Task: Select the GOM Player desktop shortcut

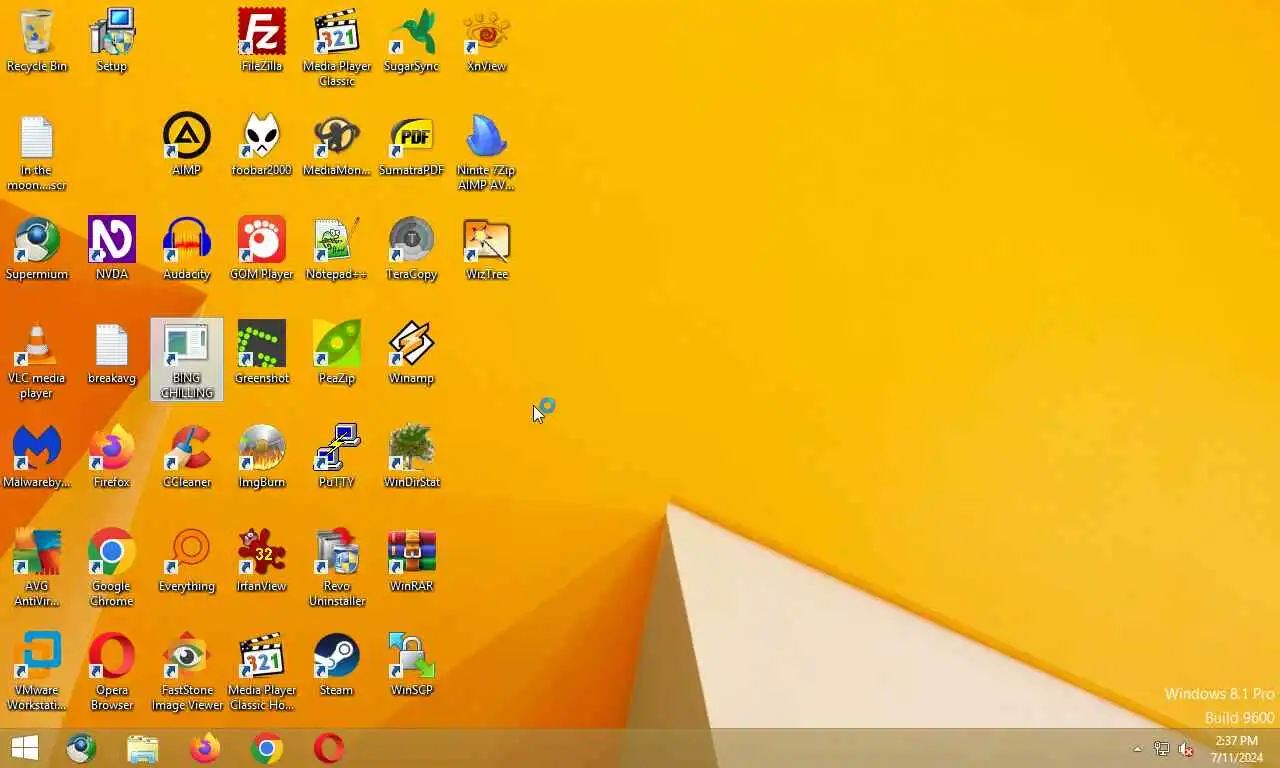Action: [262, 249]
